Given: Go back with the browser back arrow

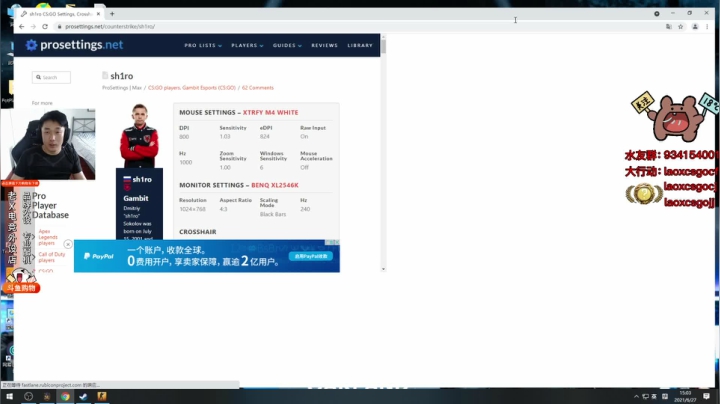Looking at the screenshot, I should [22, 27].
